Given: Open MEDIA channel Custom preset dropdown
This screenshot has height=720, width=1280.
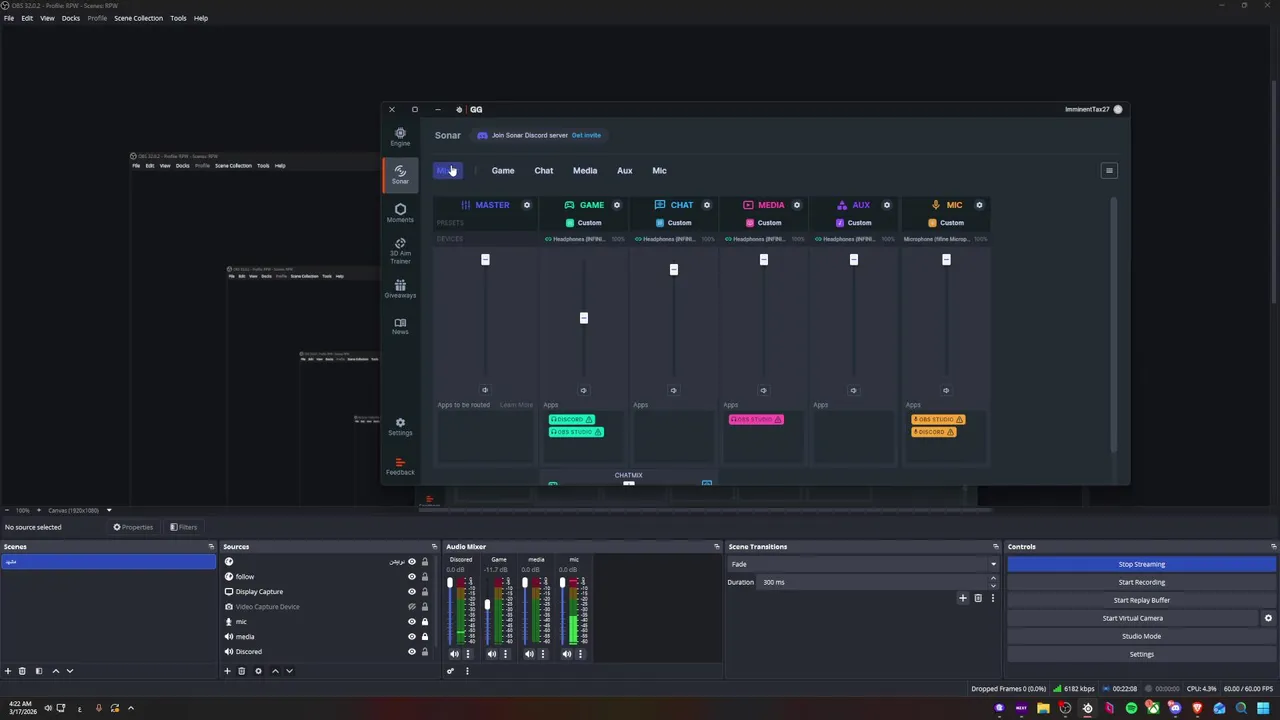Looking at the screenshot, I should (x=764, y=223).
